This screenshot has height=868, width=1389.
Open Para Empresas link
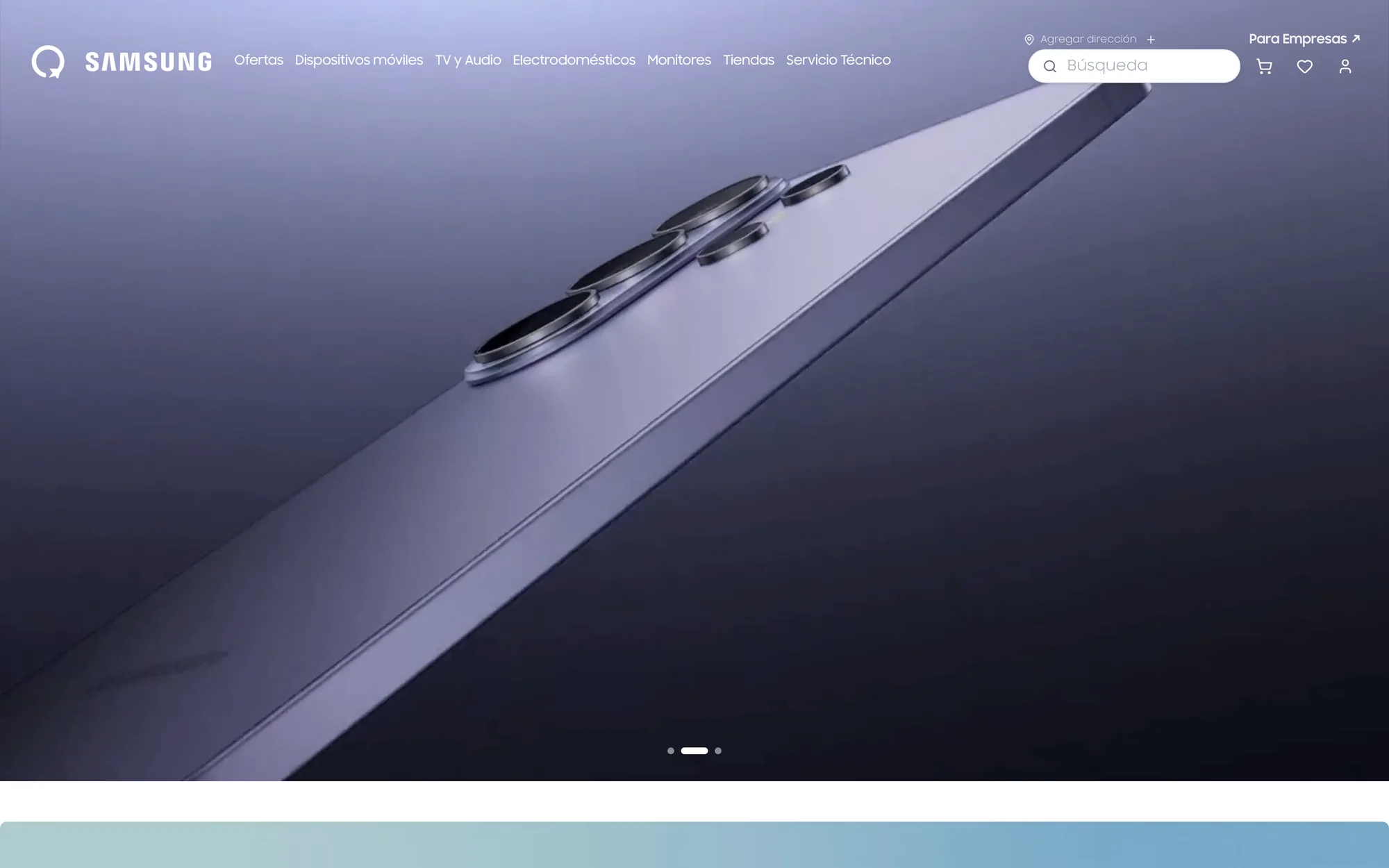point(1304,39)
